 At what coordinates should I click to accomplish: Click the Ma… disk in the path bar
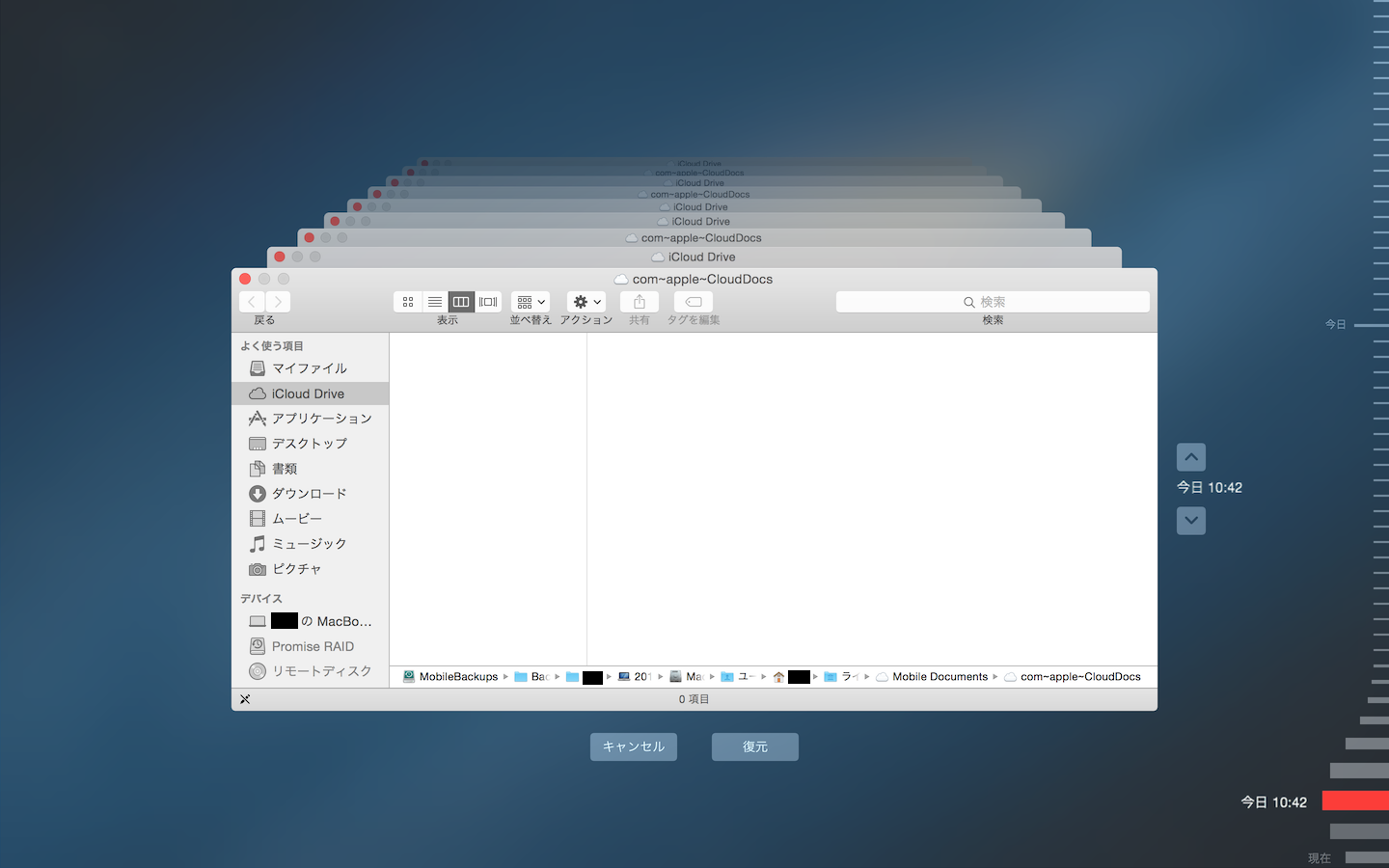(687, 677)
